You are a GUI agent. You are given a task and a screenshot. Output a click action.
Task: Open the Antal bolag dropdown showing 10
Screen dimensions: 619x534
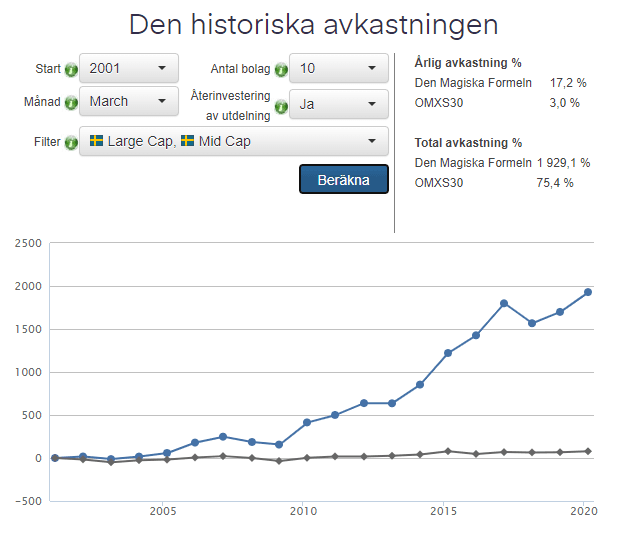(x=338, y=69)
